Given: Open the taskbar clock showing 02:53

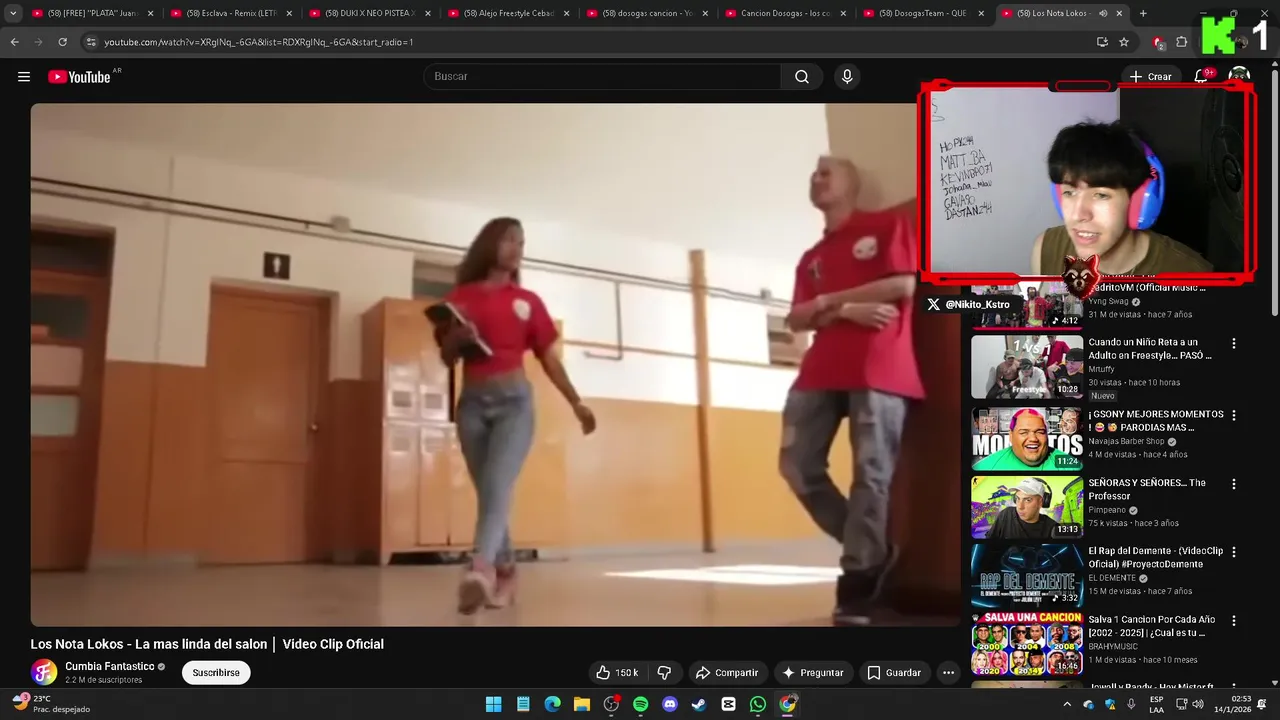Looking at the screenshot, I should 1230,704.
